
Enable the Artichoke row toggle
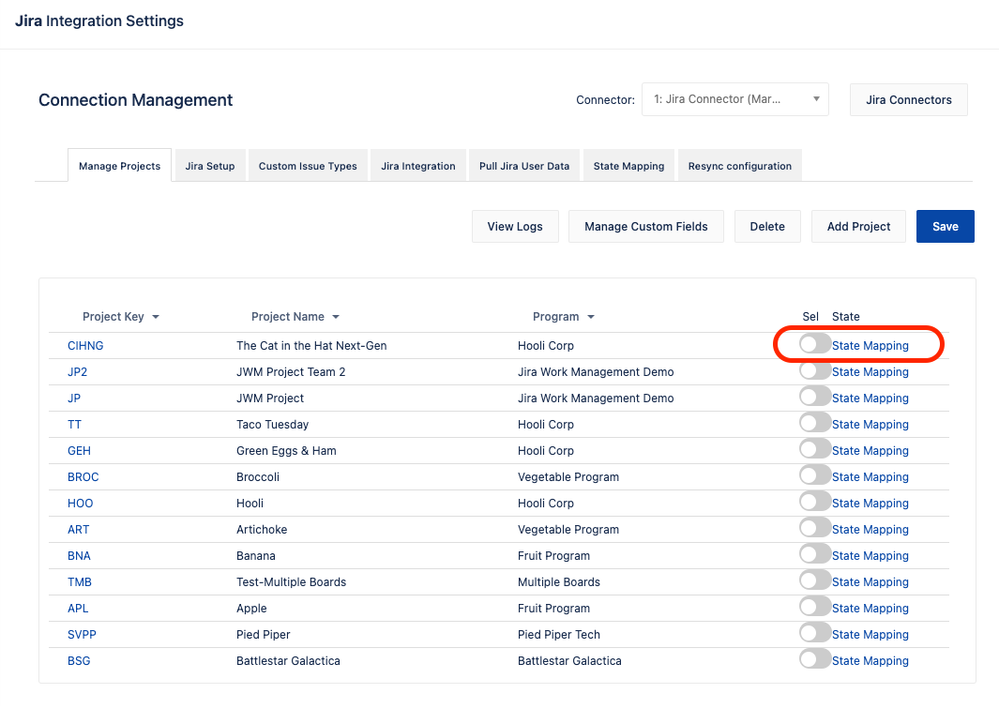click(815, 528)
